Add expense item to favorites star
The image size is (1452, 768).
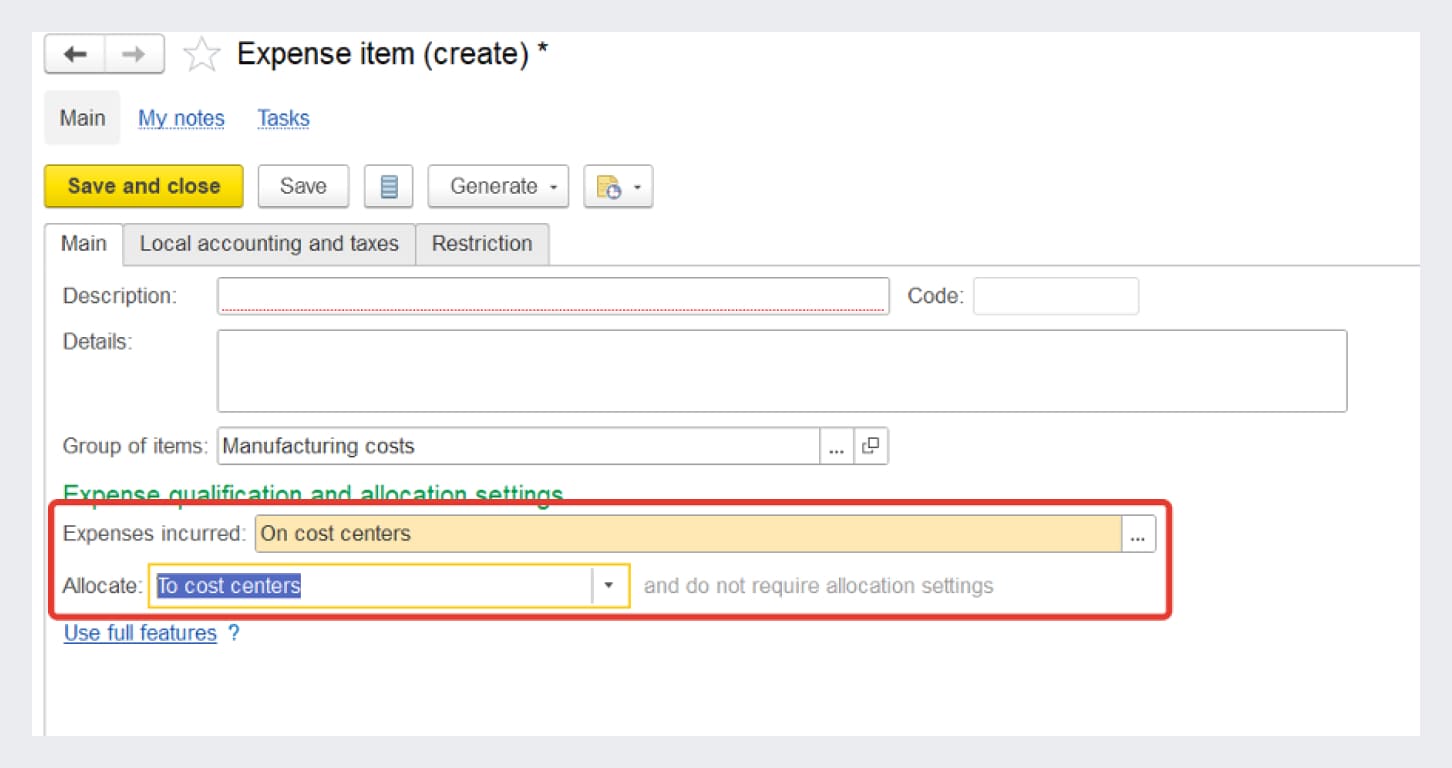click(201, 55)
